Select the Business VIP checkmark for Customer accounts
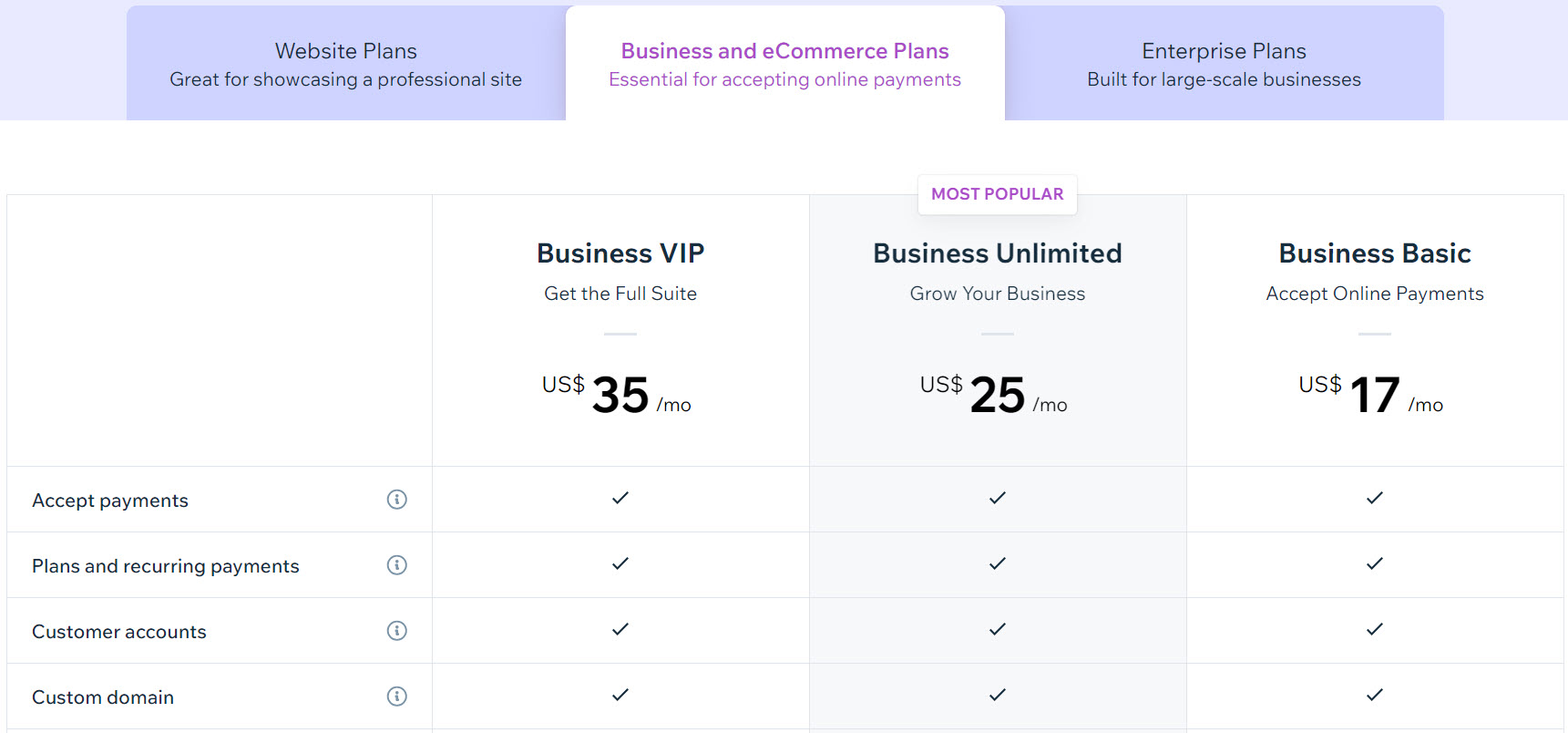 point(620,629)
